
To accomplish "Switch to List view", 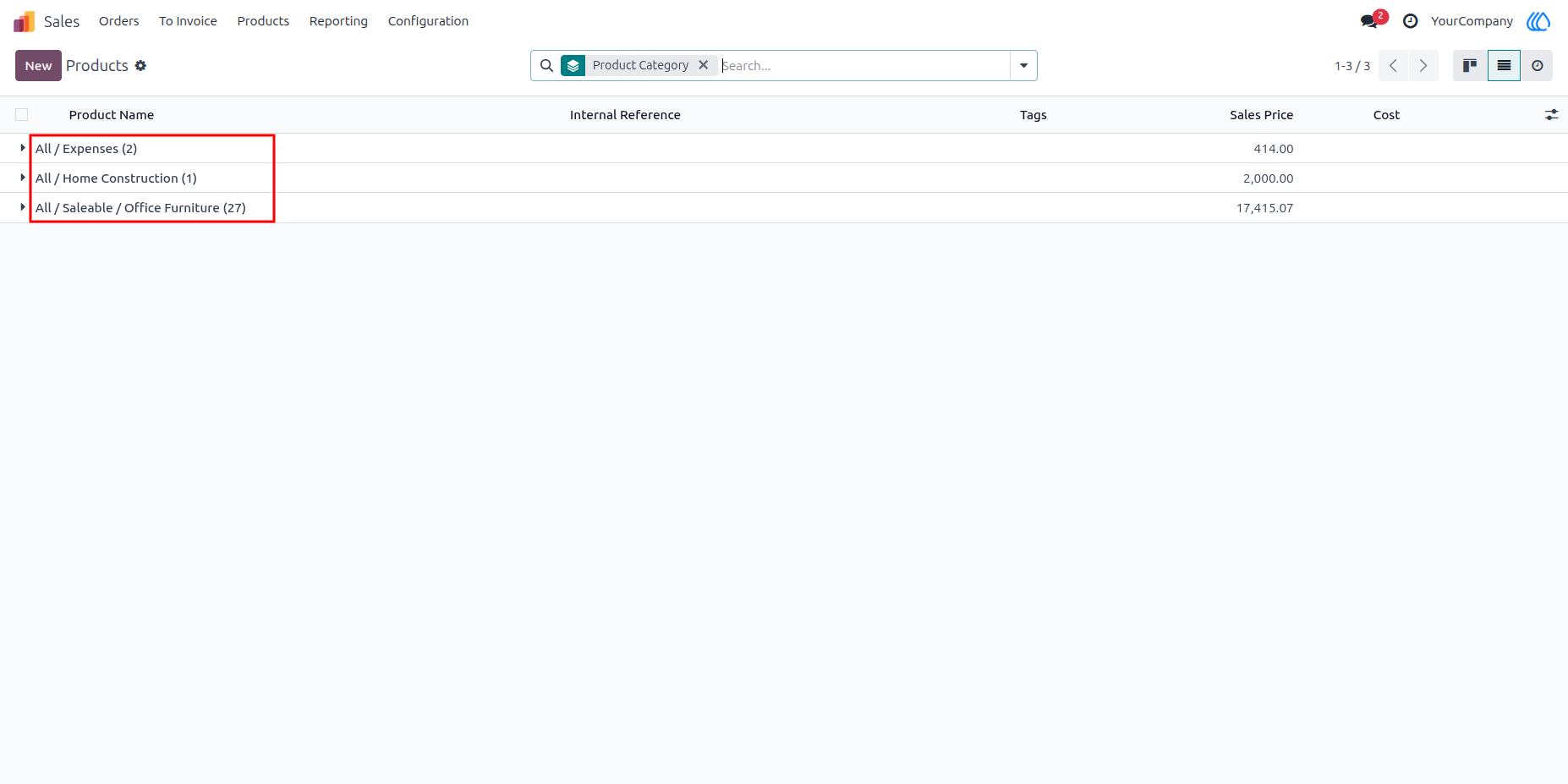I will [1504, 65].
